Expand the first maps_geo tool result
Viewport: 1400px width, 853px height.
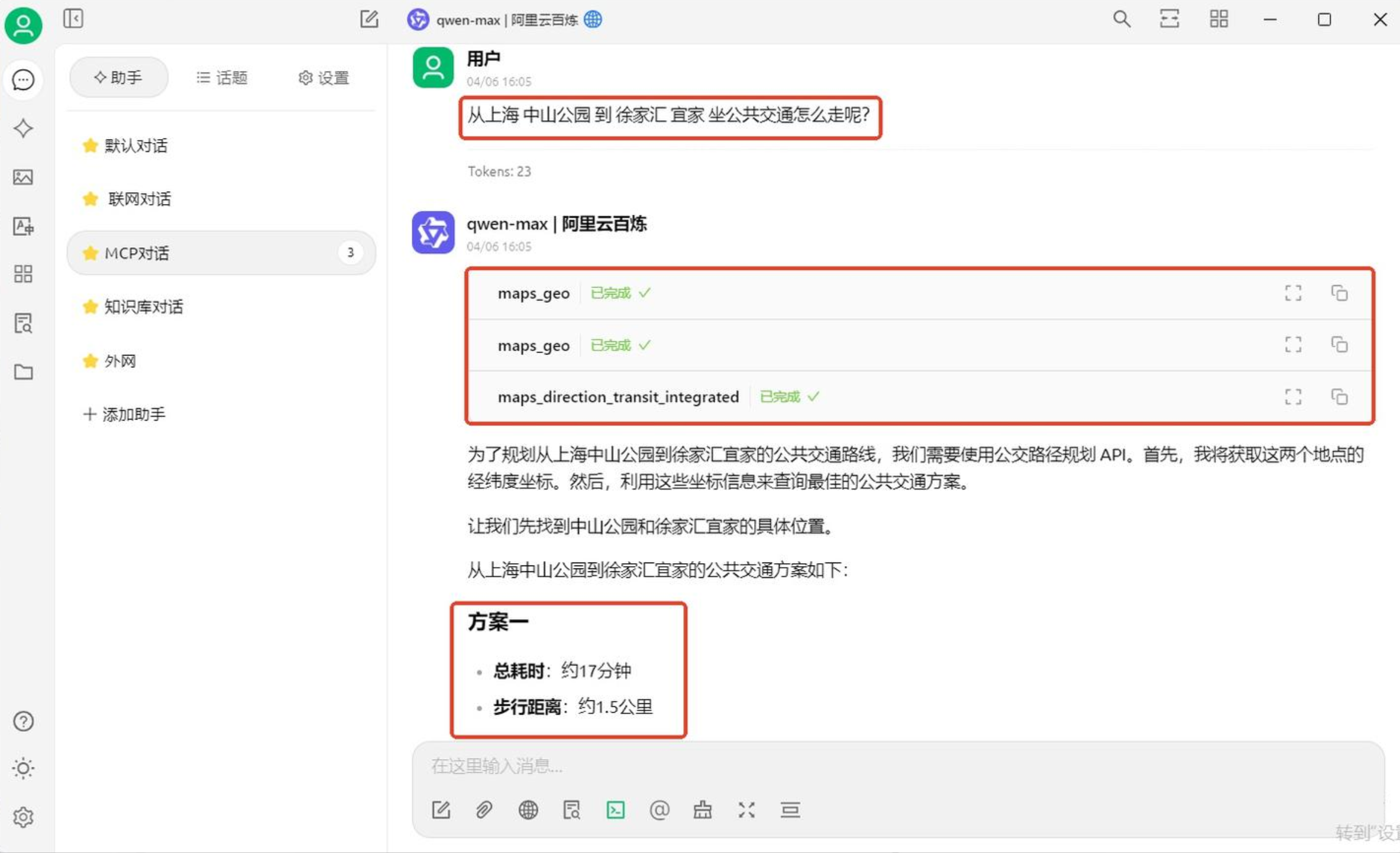pos(1293,293)
